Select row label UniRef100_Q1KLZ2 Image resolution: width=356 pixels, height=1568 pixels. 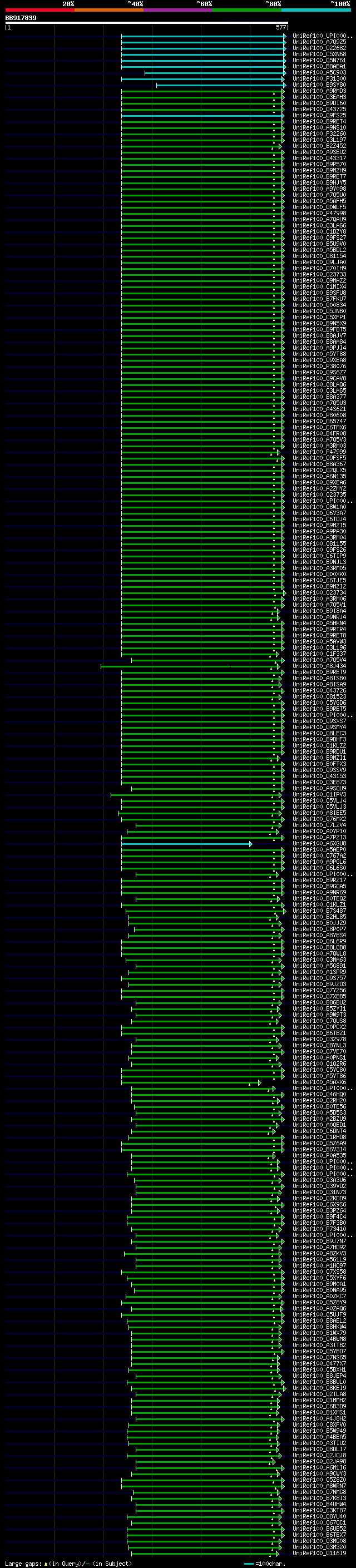point(319,746)
